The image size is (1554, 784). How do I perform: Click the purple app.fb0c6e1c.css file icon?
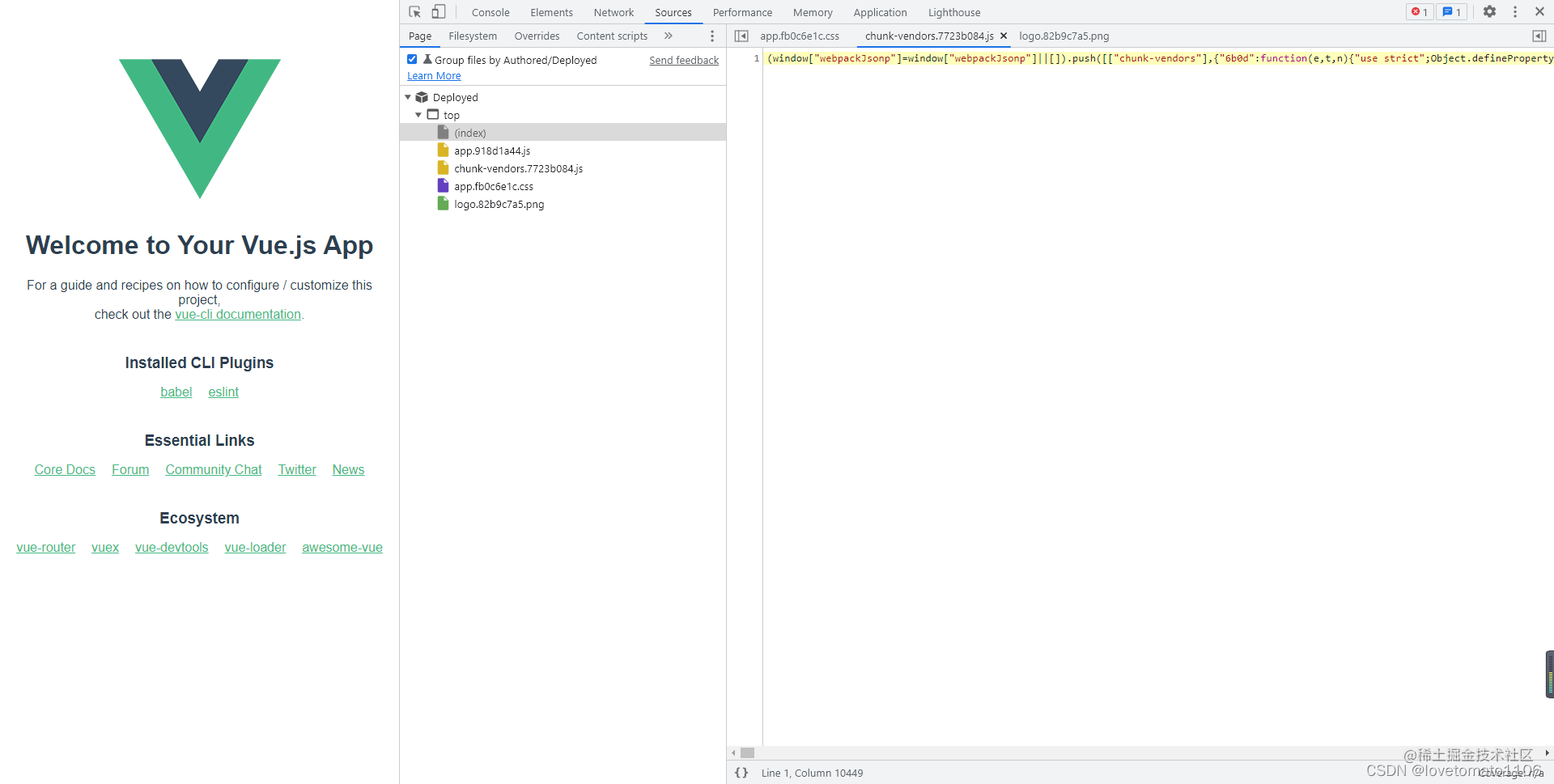443,186
